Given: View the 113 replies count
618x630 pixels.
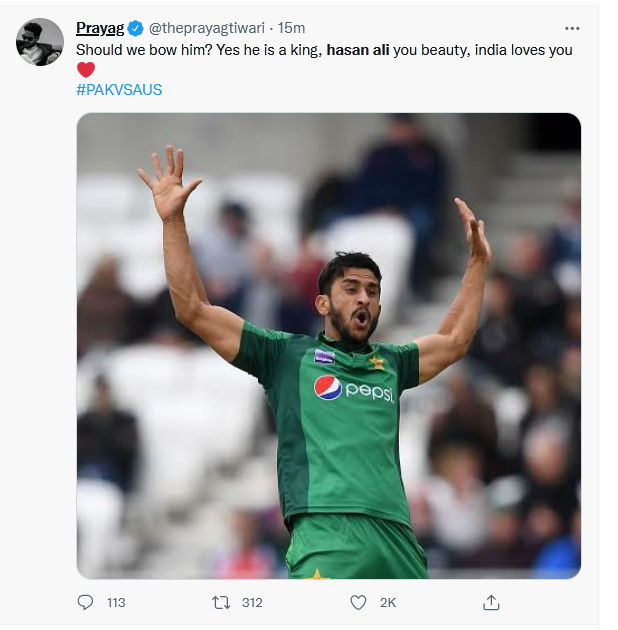Looking at the screenshot, I should pyautogui.click(x=116, y=603).
